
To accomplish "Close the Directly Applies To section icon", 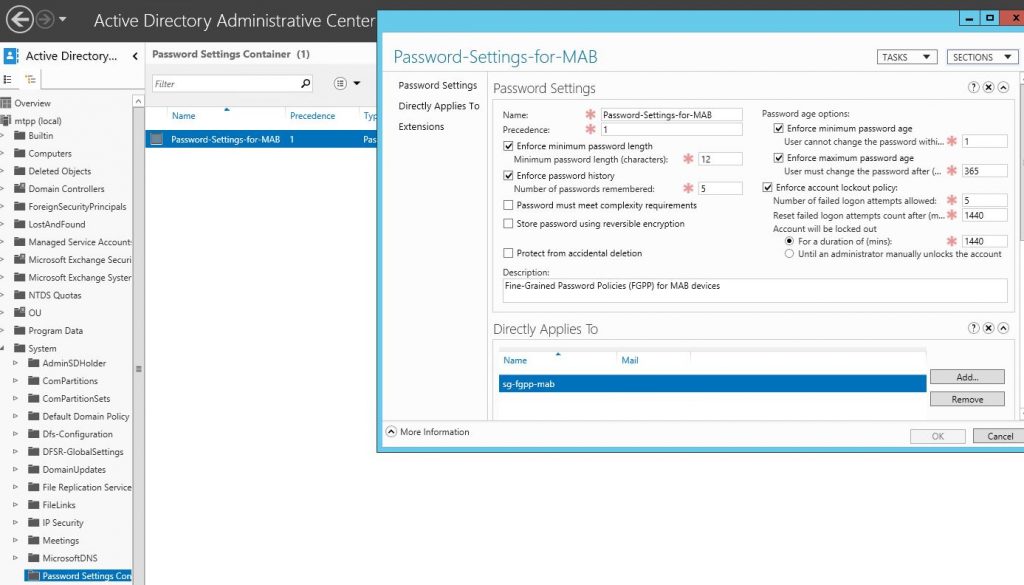I will pyautogui.click(x=989, y=328).
